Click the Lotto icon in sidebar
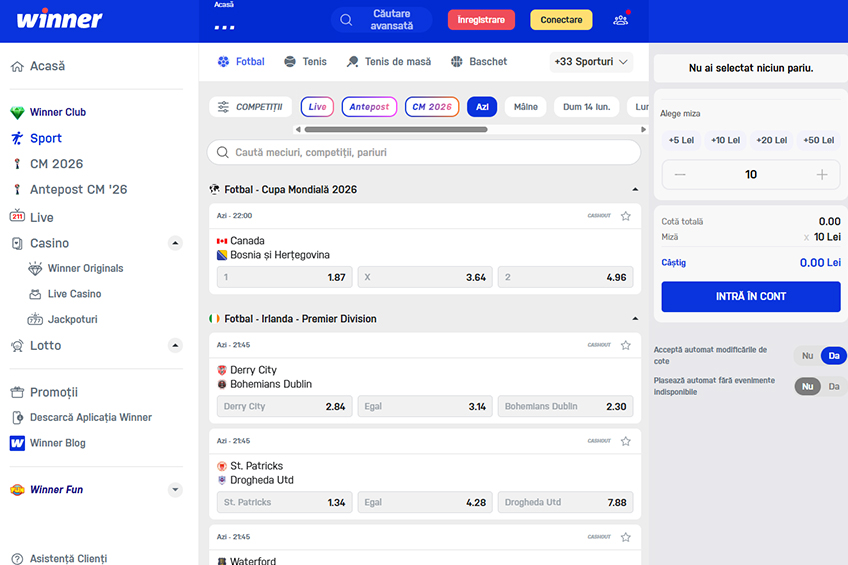The image size is (848, 565). [17, 346]
